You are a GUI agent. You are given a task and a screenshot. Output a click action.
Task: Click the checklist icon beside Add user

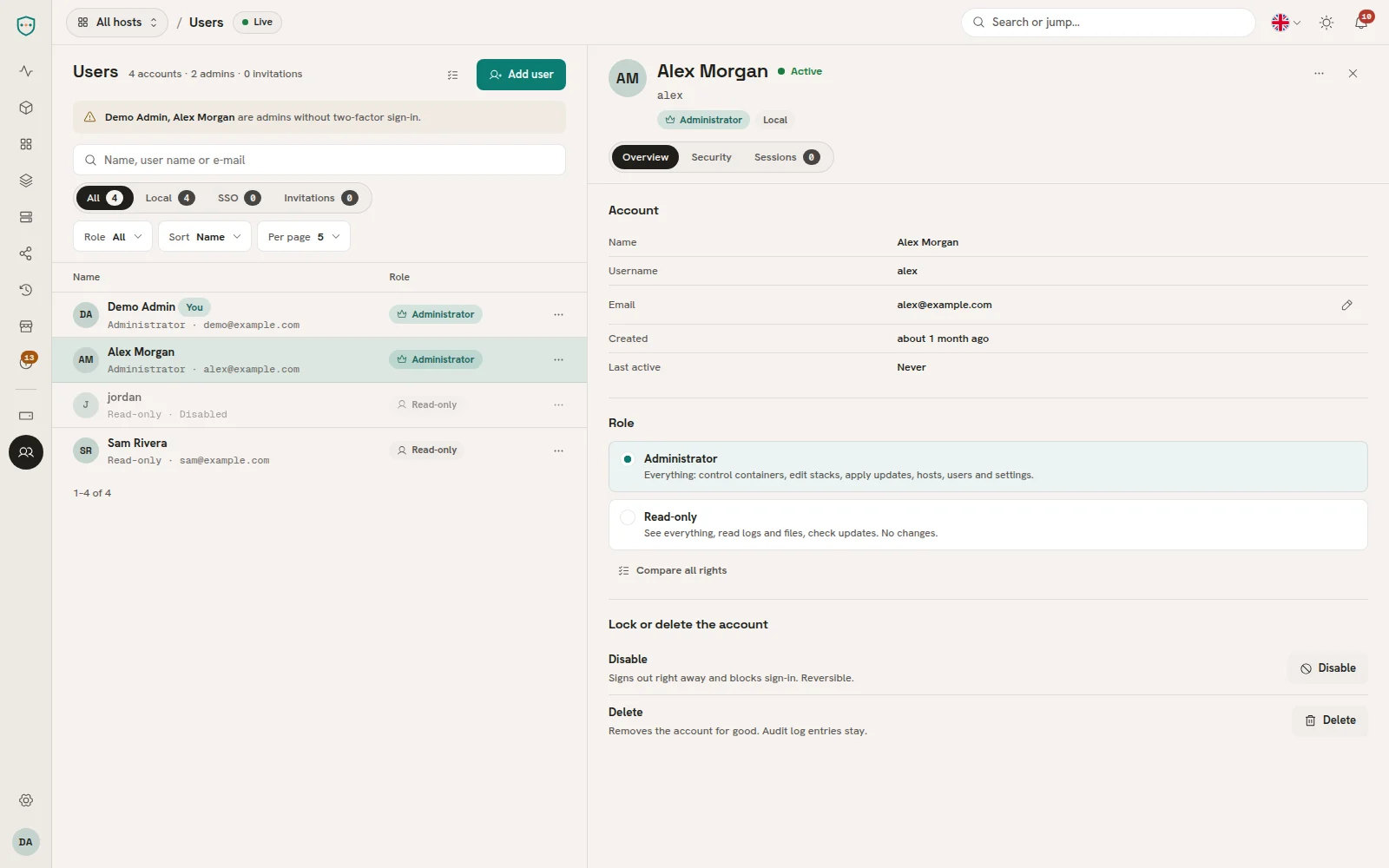(x=452, y=75)
